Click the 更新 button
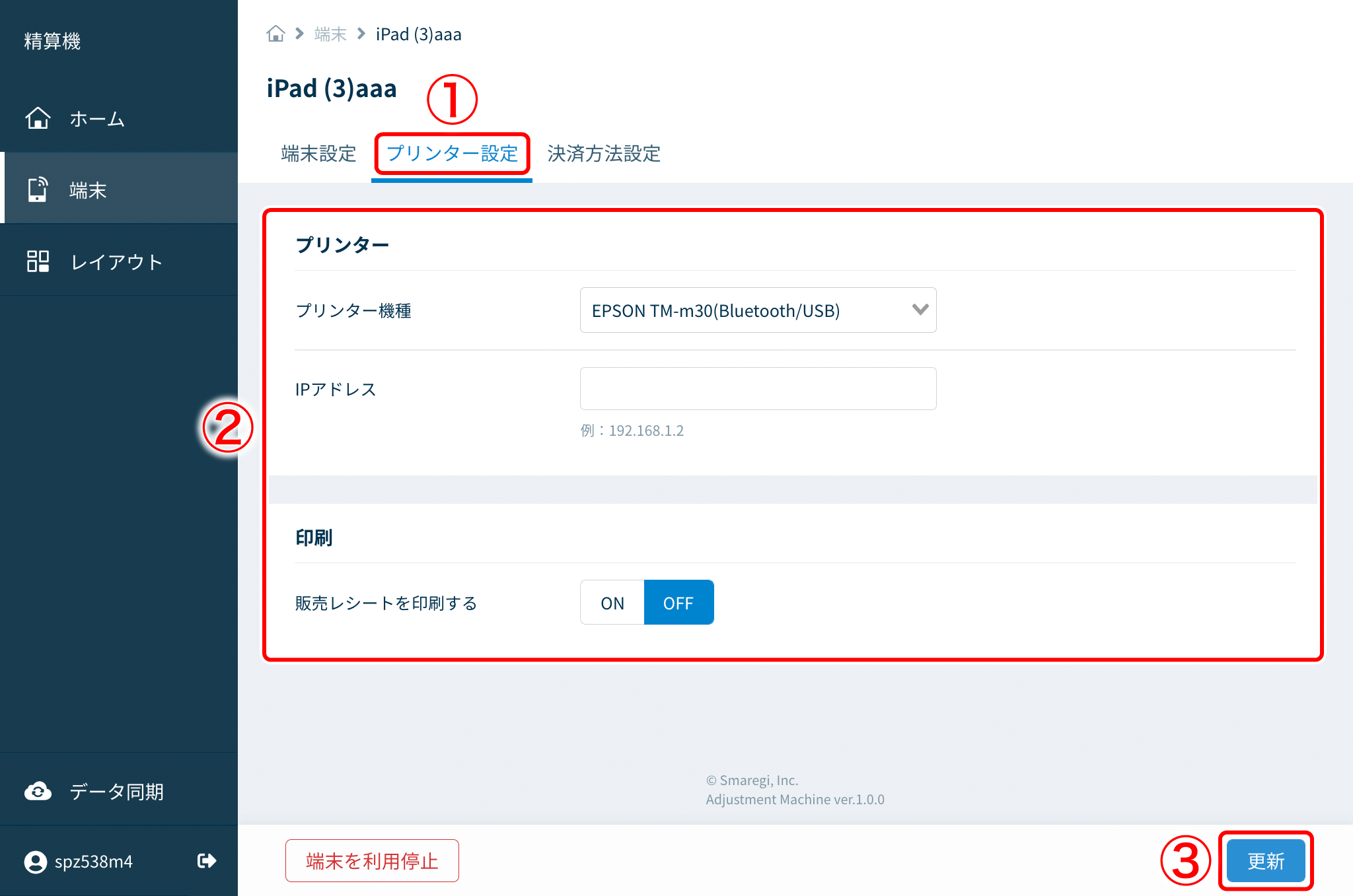Screen dimensions: 1353x896 point(1266,861)
